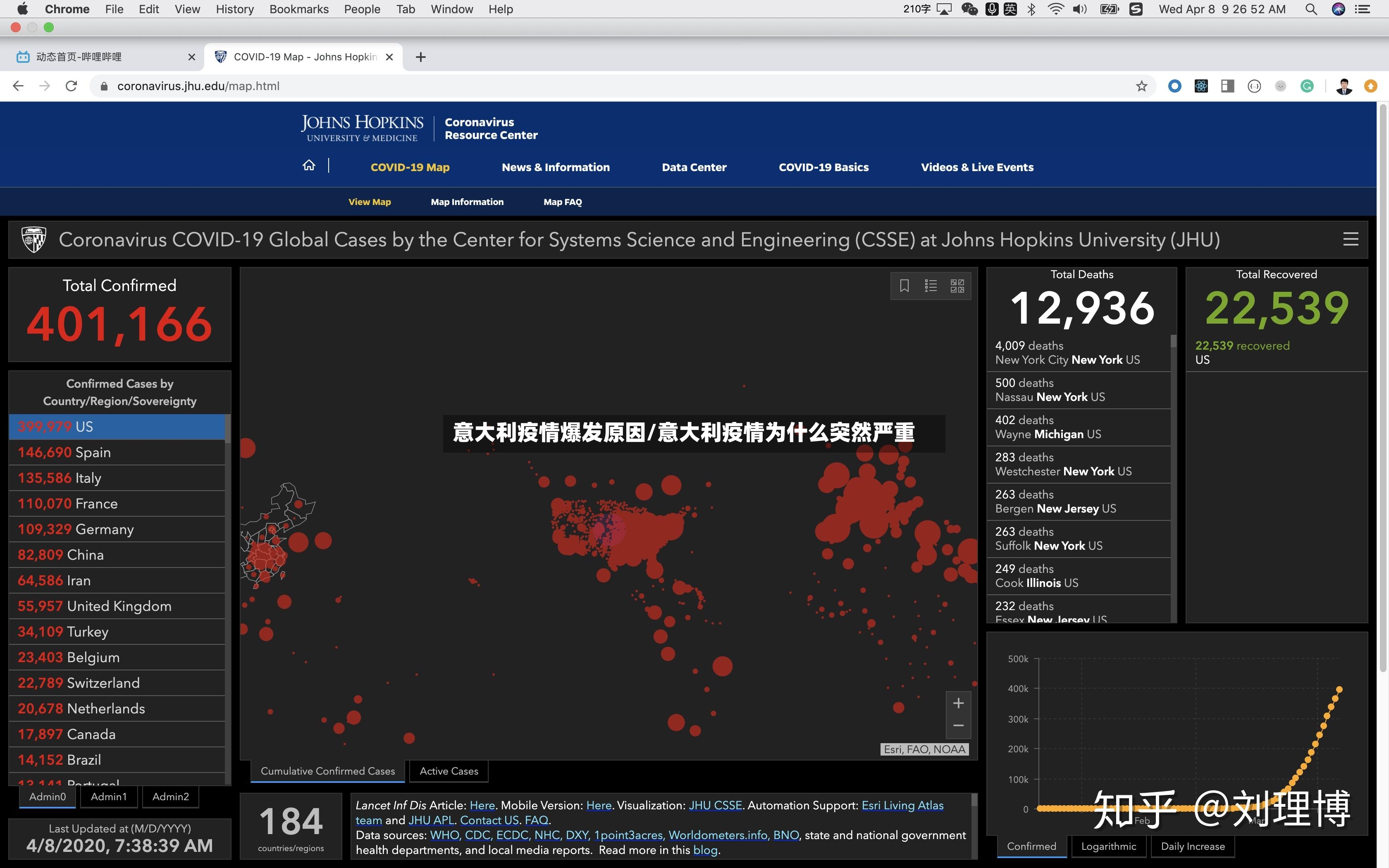The width and height of the screenshot is (1389, 868).
Task: Click the site lock icon in address bar
Action: coord(104,86)
